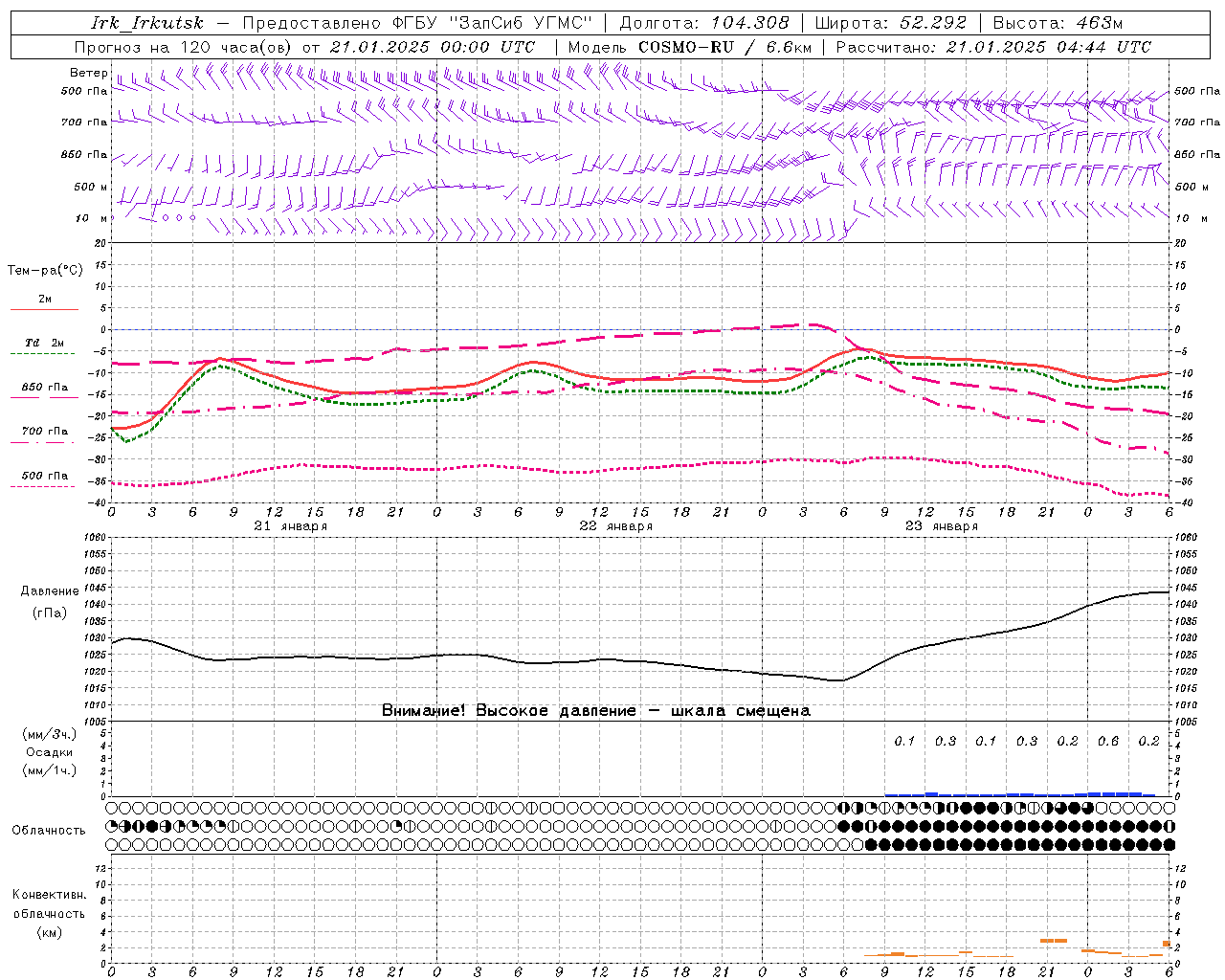This screenshot has width=1225, height=980.
Task: Click the station title Irk_Irkutsk
Action: [x=146, y=23]
